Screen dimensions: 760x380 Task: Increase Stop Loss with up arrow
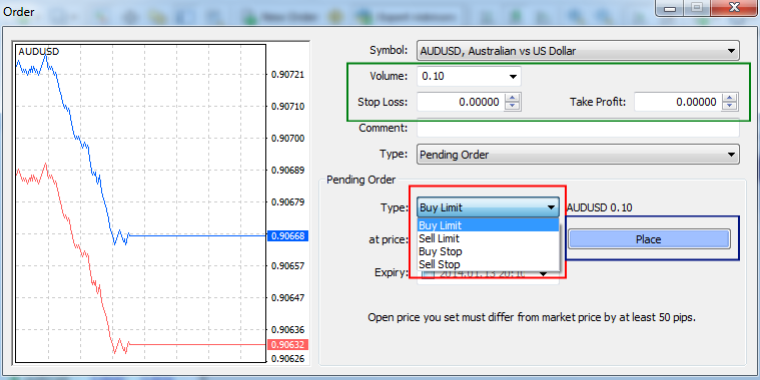[513, 98]
